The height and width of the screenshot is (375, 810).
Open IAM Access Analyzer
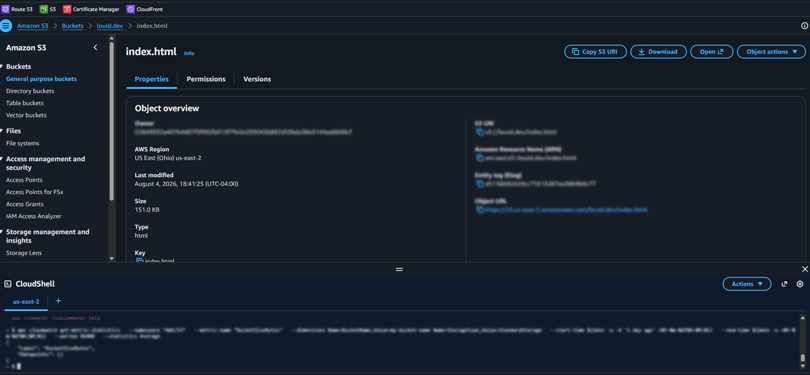click(x=34, y=216)
